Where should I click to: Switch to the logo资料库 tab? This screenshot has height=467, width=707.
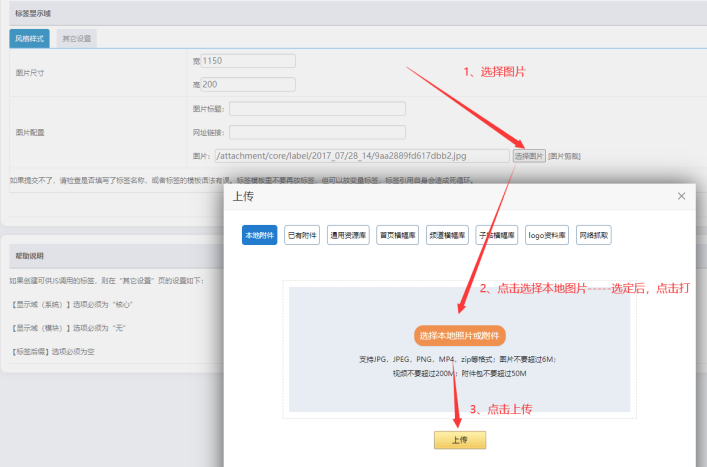click(x=547, y=236)
